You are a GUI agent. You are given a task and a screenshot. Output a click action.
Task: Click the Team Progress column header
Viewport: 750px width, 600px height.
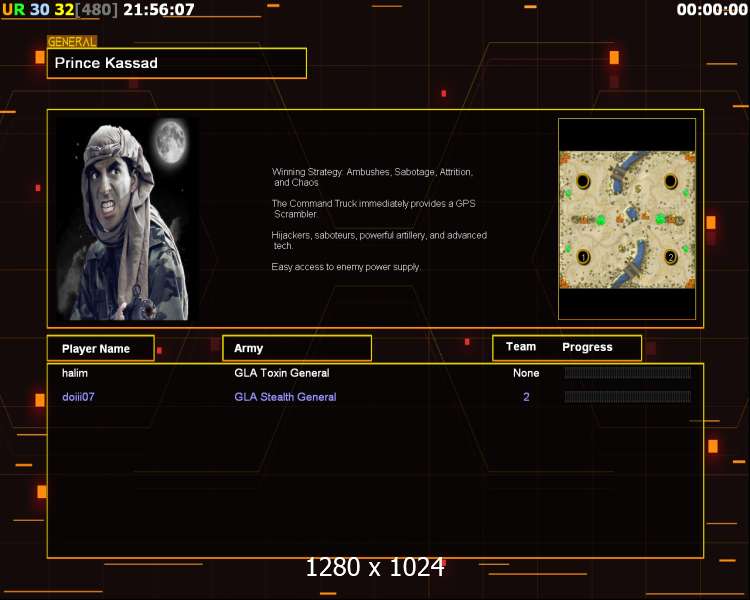566,347
